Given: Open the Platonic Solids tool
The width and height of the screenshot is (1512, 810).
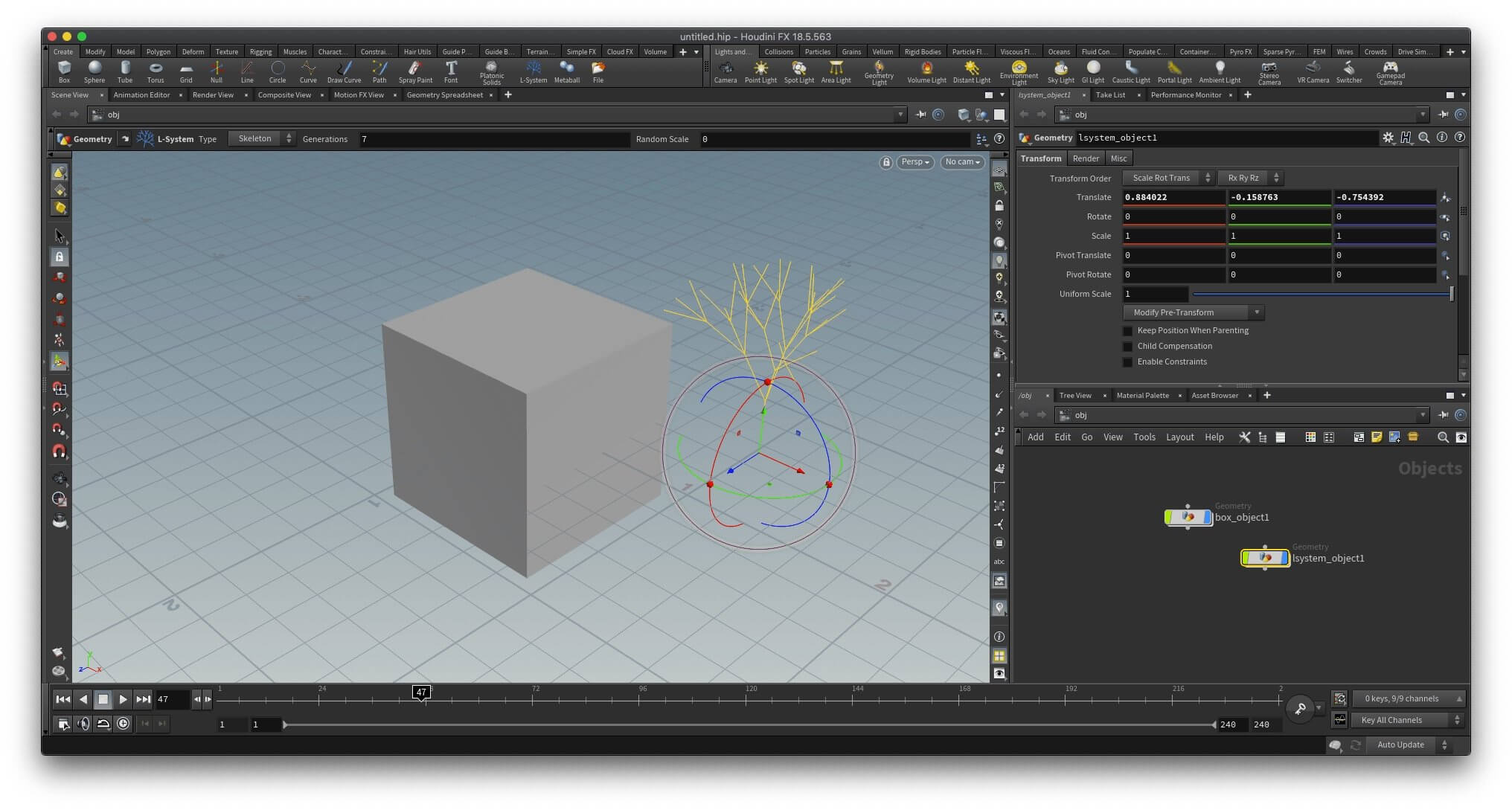Looking at the screenshot, I should 492,73.
